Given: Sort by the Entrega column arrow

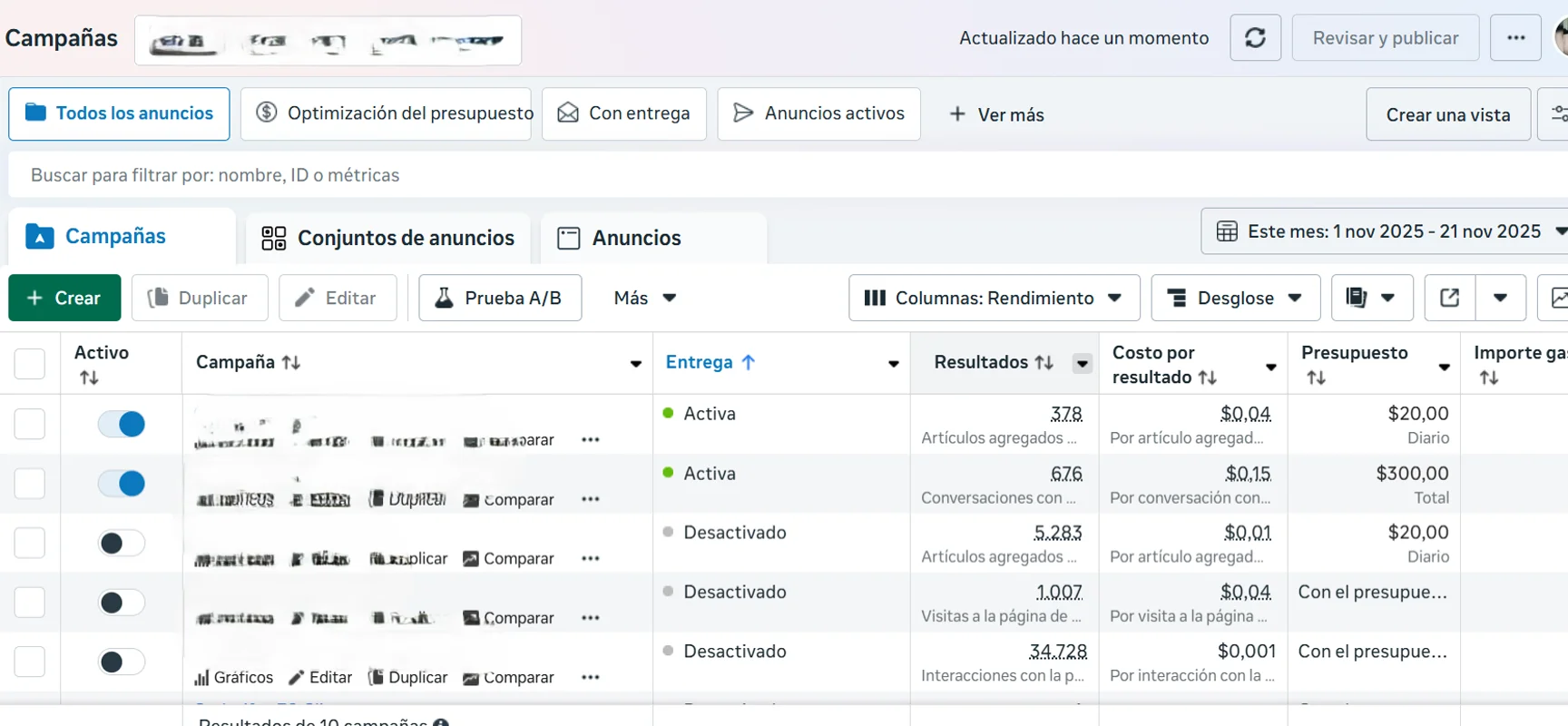Looking at the screenshot, I should pyautogui.click(x=749, y=362).
